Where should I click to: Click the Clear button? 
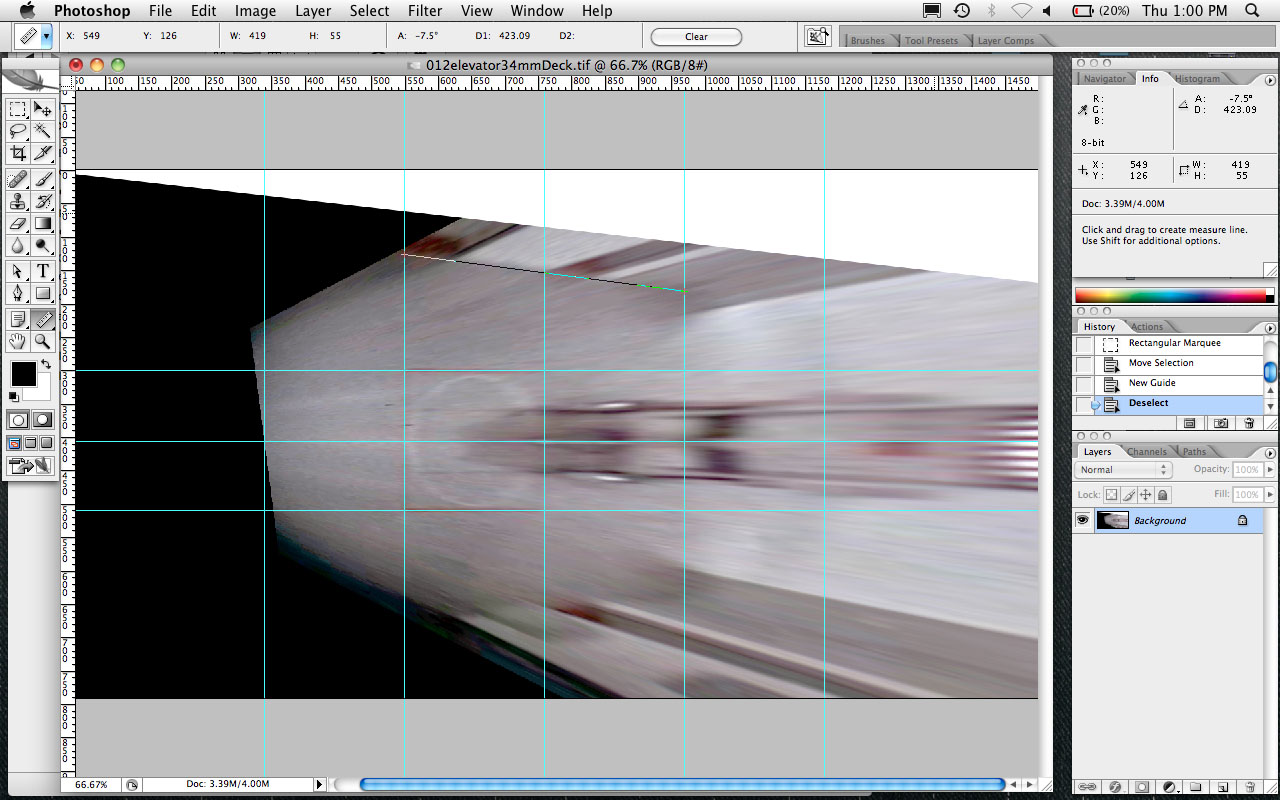(696, 37)
